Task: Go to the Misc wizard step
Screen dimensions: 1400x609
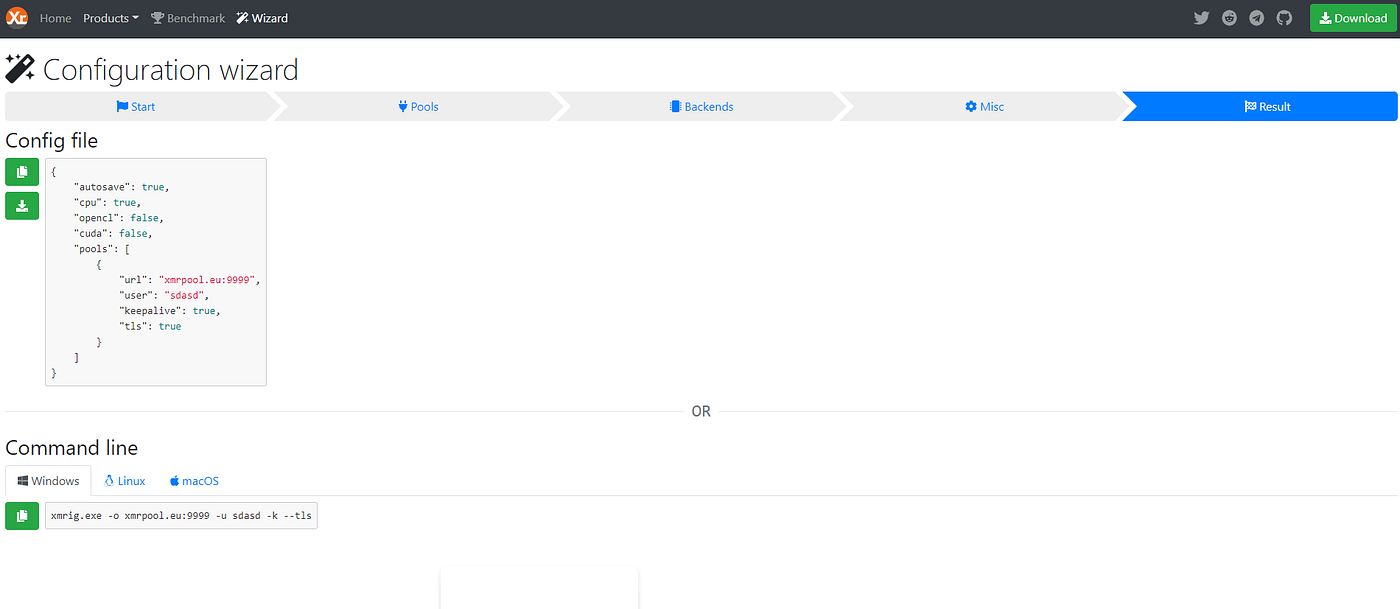Action: pos(984,106)
